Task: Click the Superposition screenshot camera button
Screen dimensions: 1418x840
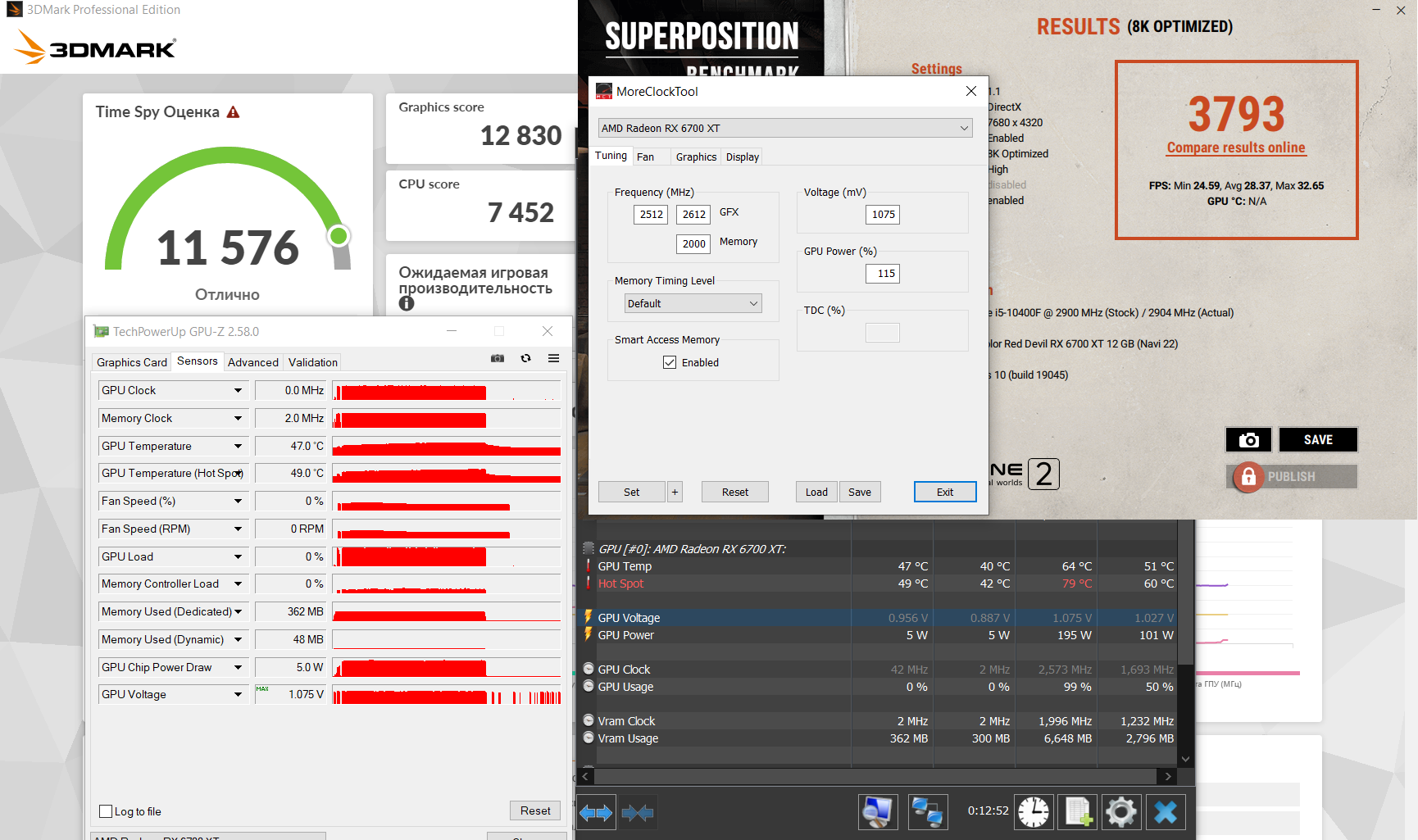Action: point(1248,440)
